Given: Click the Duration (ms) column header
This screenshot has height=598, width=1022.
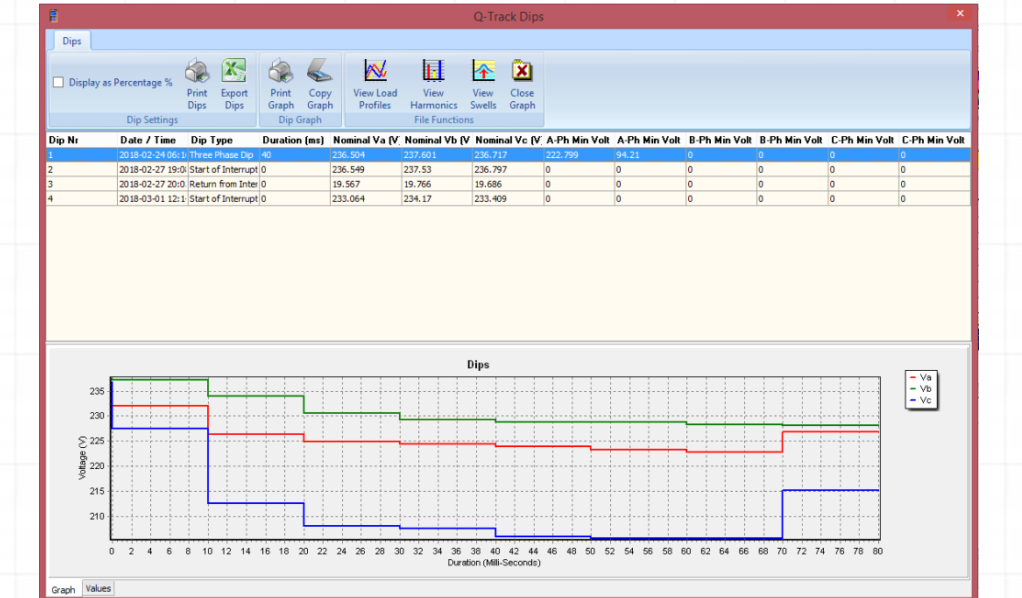Looking at the screenshot, I should click(x=294, y=141).
